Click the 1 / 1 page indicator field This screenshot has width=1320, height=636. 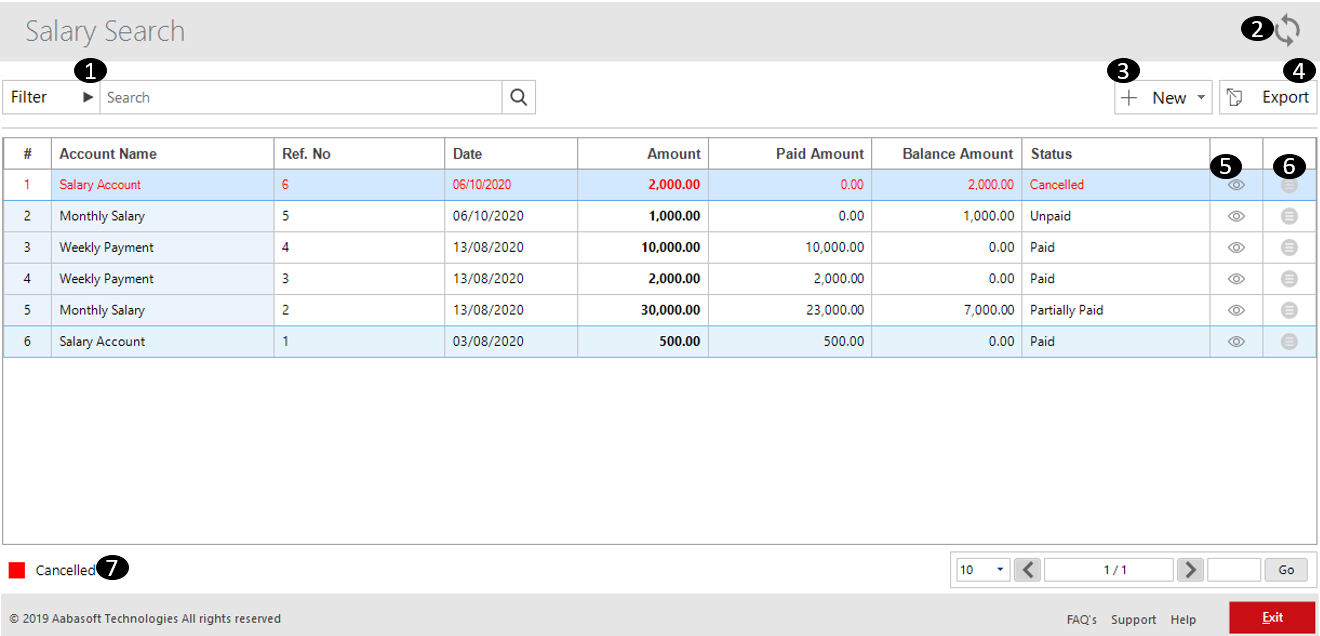point(1109,570)
